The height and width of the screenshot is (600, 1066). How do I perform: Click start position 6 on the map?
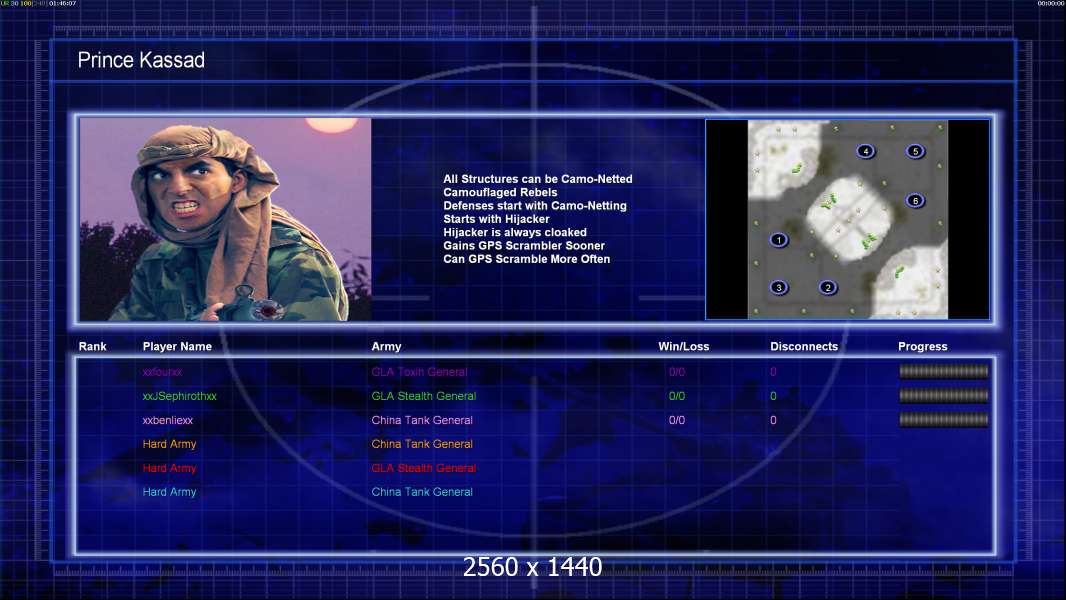[x=915, y=200]
